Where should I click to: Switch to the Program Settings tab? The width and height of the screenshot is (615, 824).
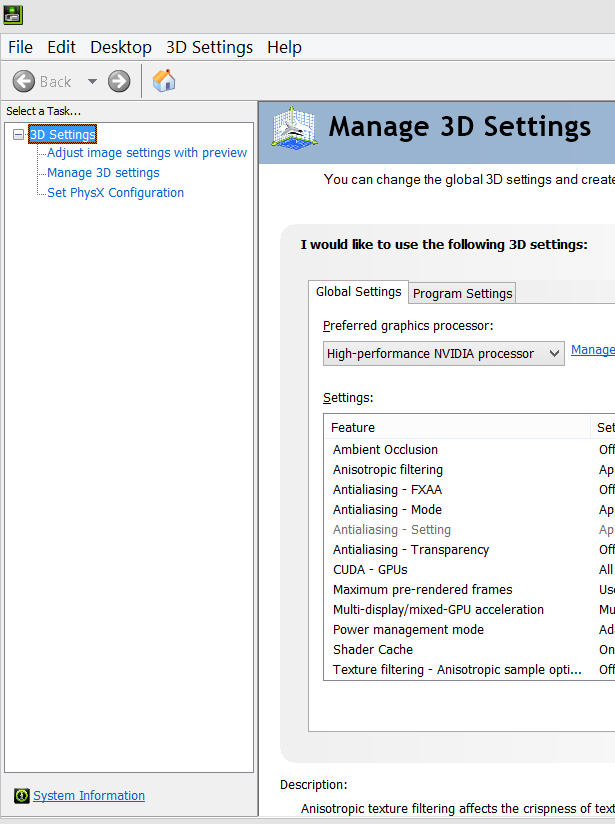point(463,293)
